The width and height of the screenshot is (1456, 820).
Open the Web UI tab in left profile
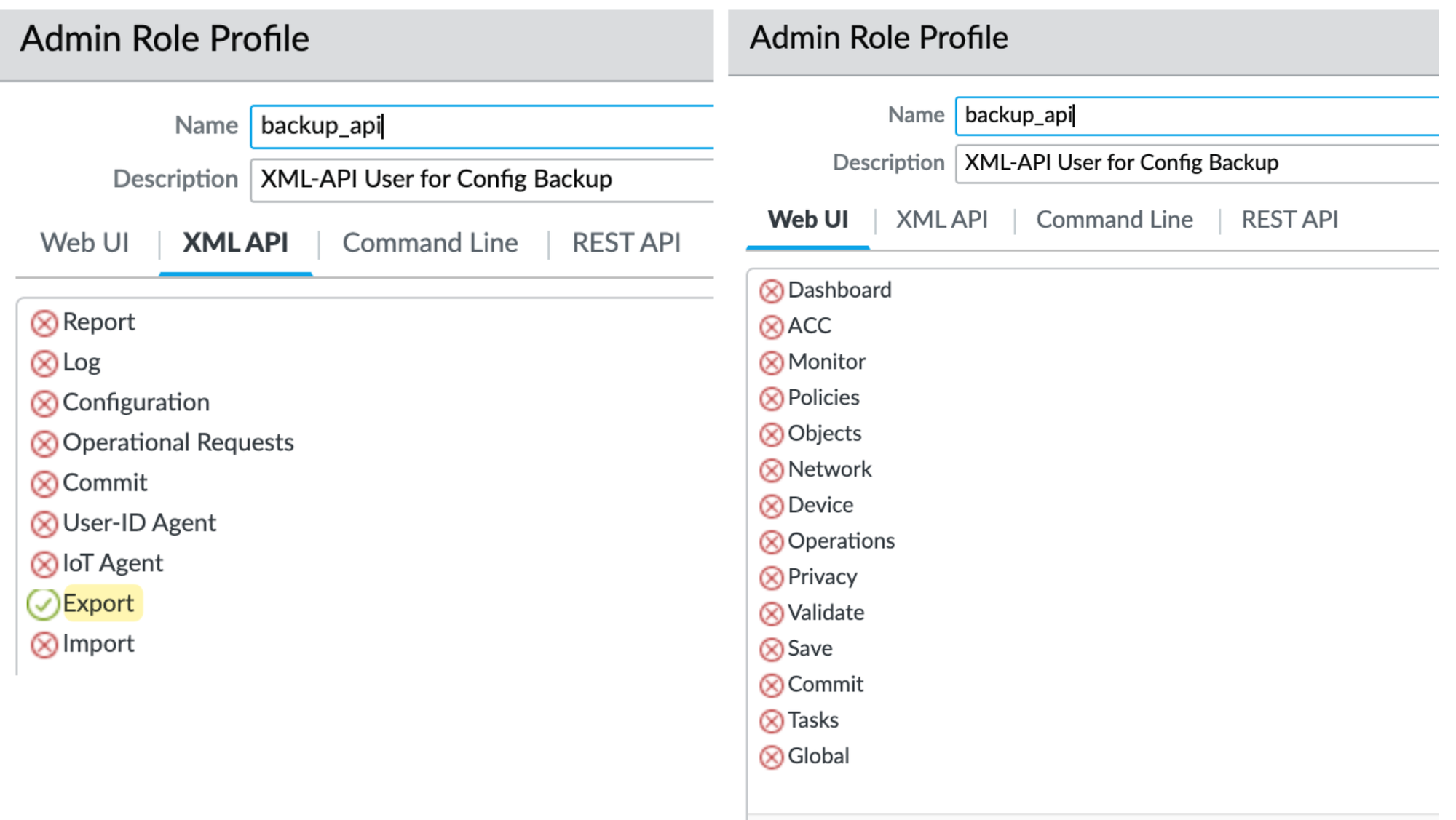[84, 243]
